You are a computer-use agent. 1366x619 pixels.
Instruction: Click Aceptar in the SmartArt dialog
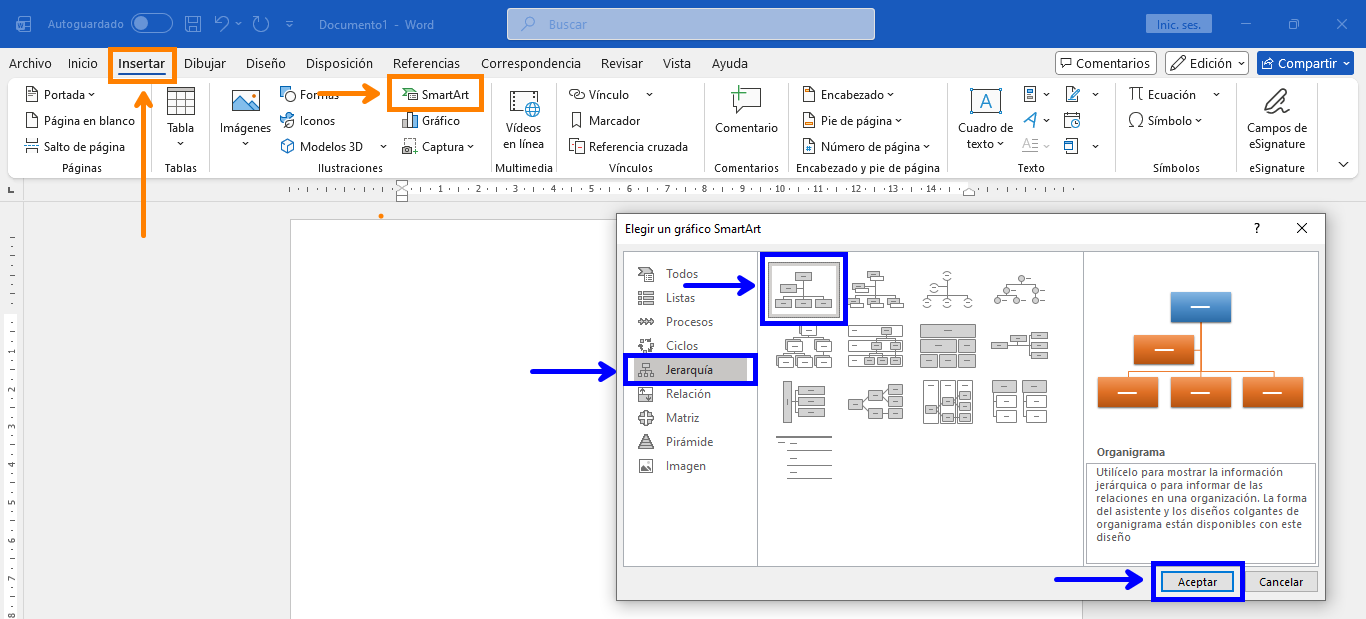point(1197,582)
